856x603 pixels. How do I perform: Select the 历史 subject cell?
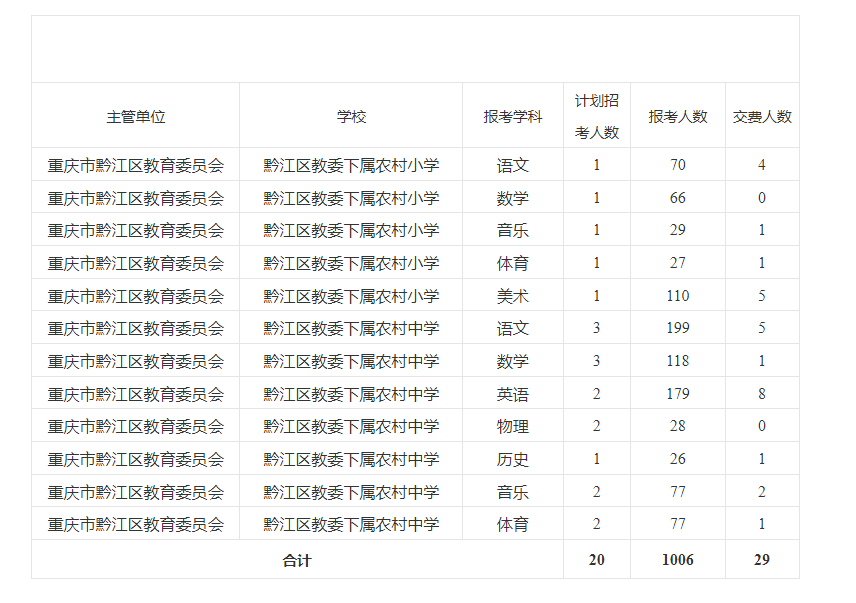[512, 459]
